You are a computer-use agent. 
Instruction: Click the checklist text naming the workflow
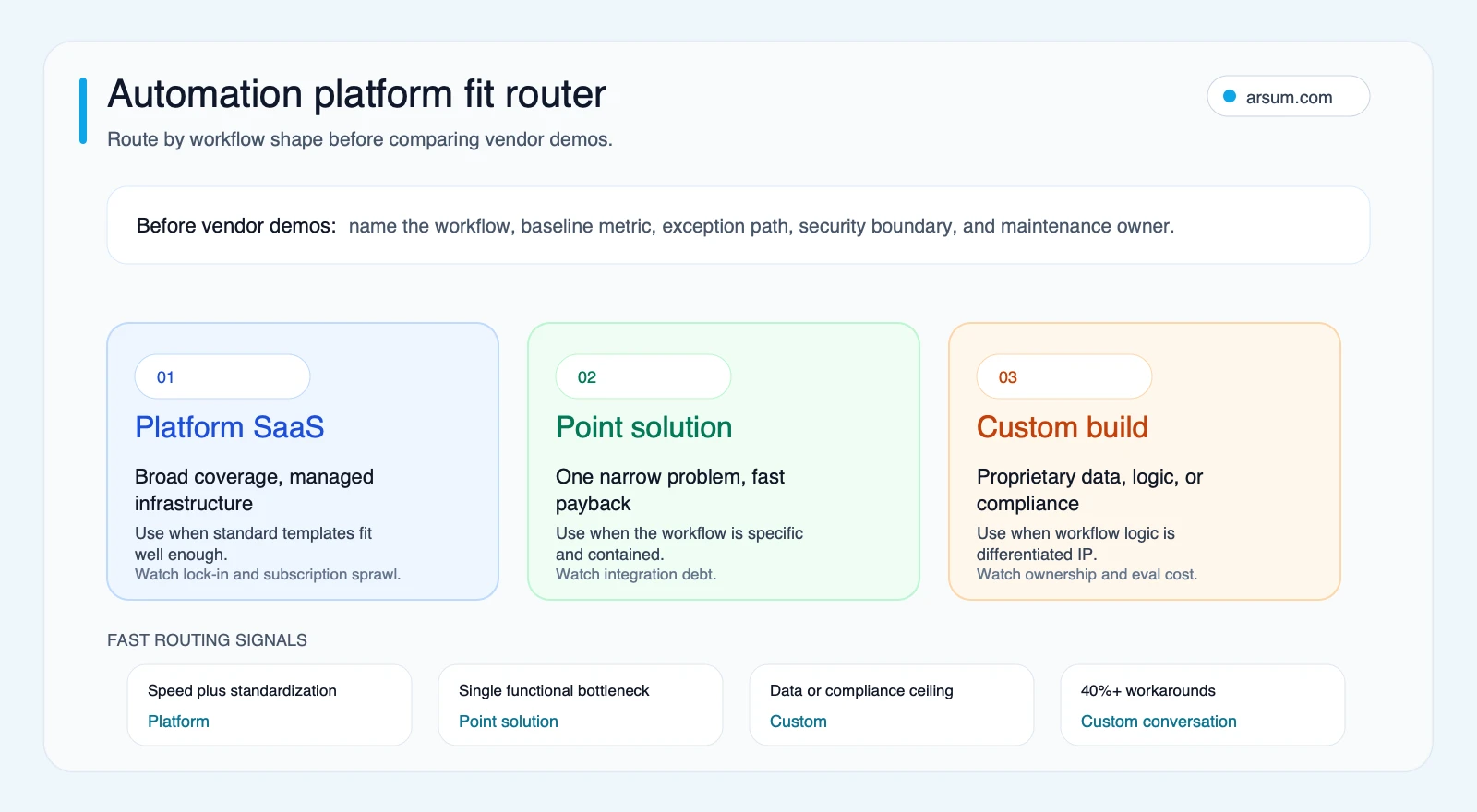(x=762, y=226)
